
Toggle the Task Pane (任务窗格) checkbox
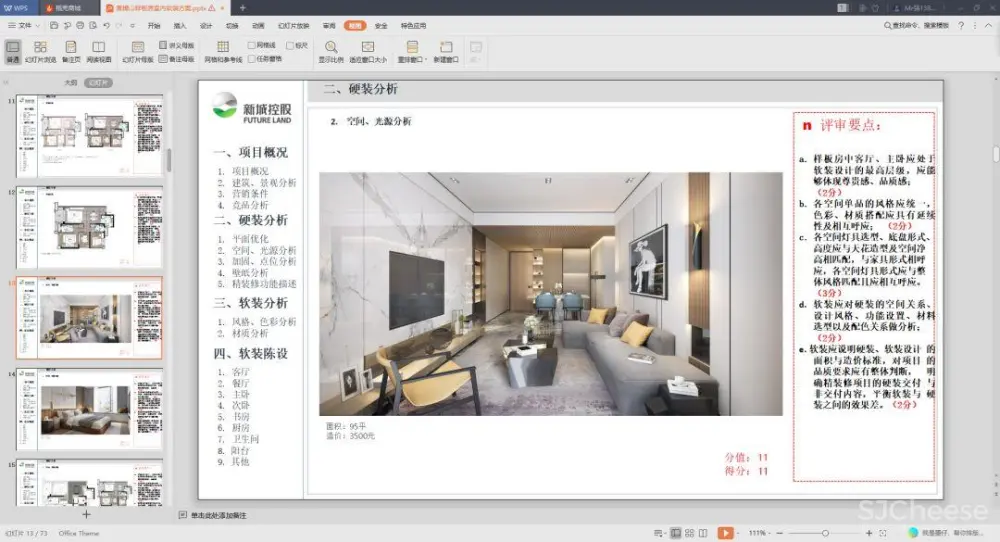point(252,58)
